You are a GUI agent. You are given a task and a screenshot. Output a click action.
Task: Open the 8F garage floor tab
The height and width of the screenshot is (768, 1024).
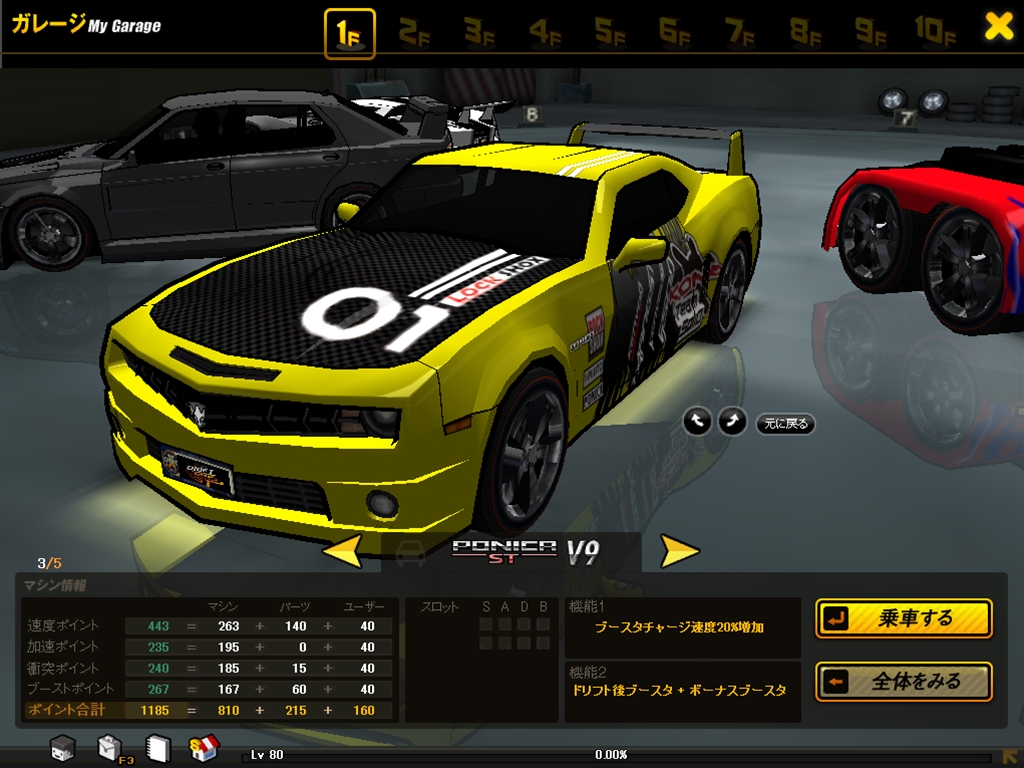coord(805,32)
